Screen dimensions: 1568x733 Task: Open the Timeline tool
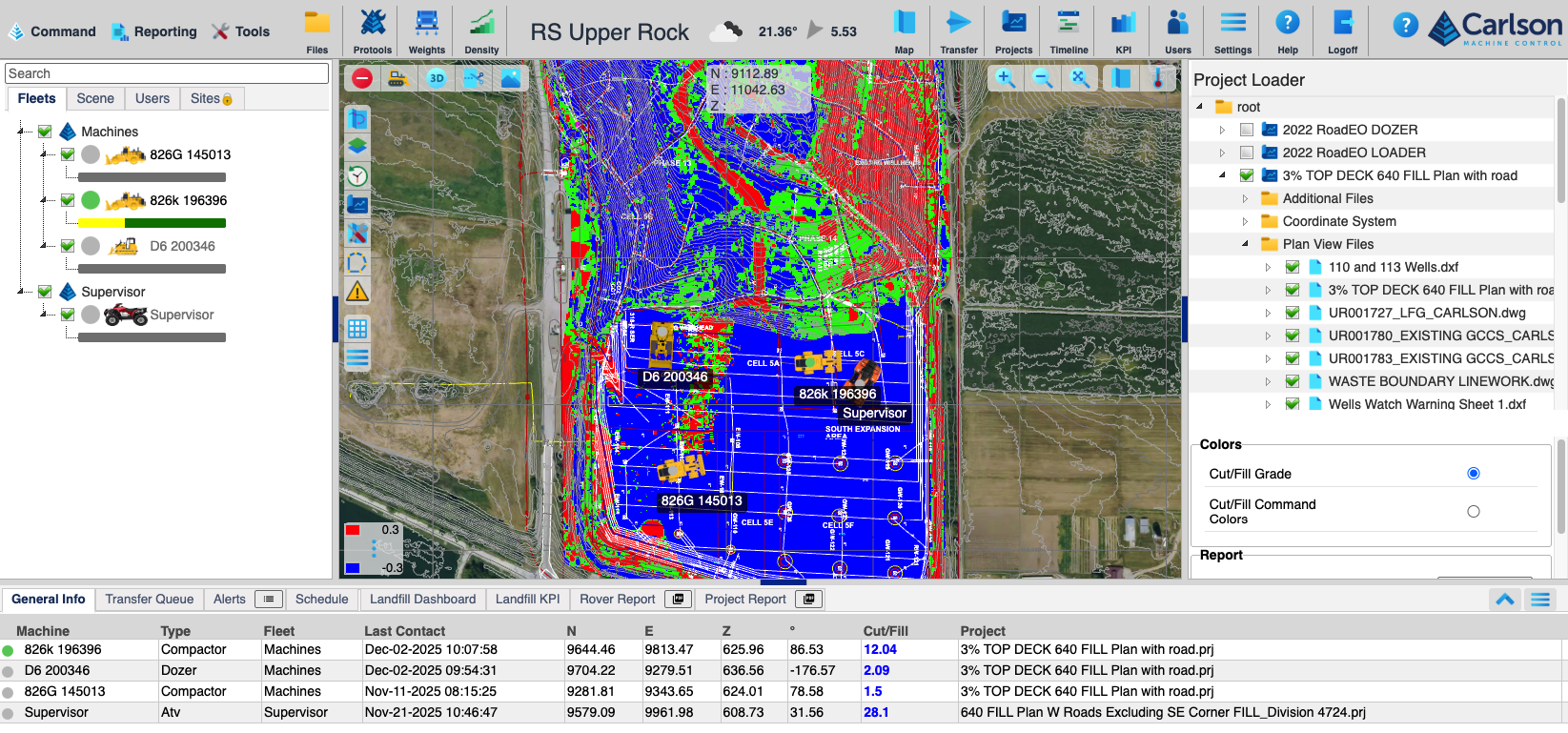(x=1069, y=31)
